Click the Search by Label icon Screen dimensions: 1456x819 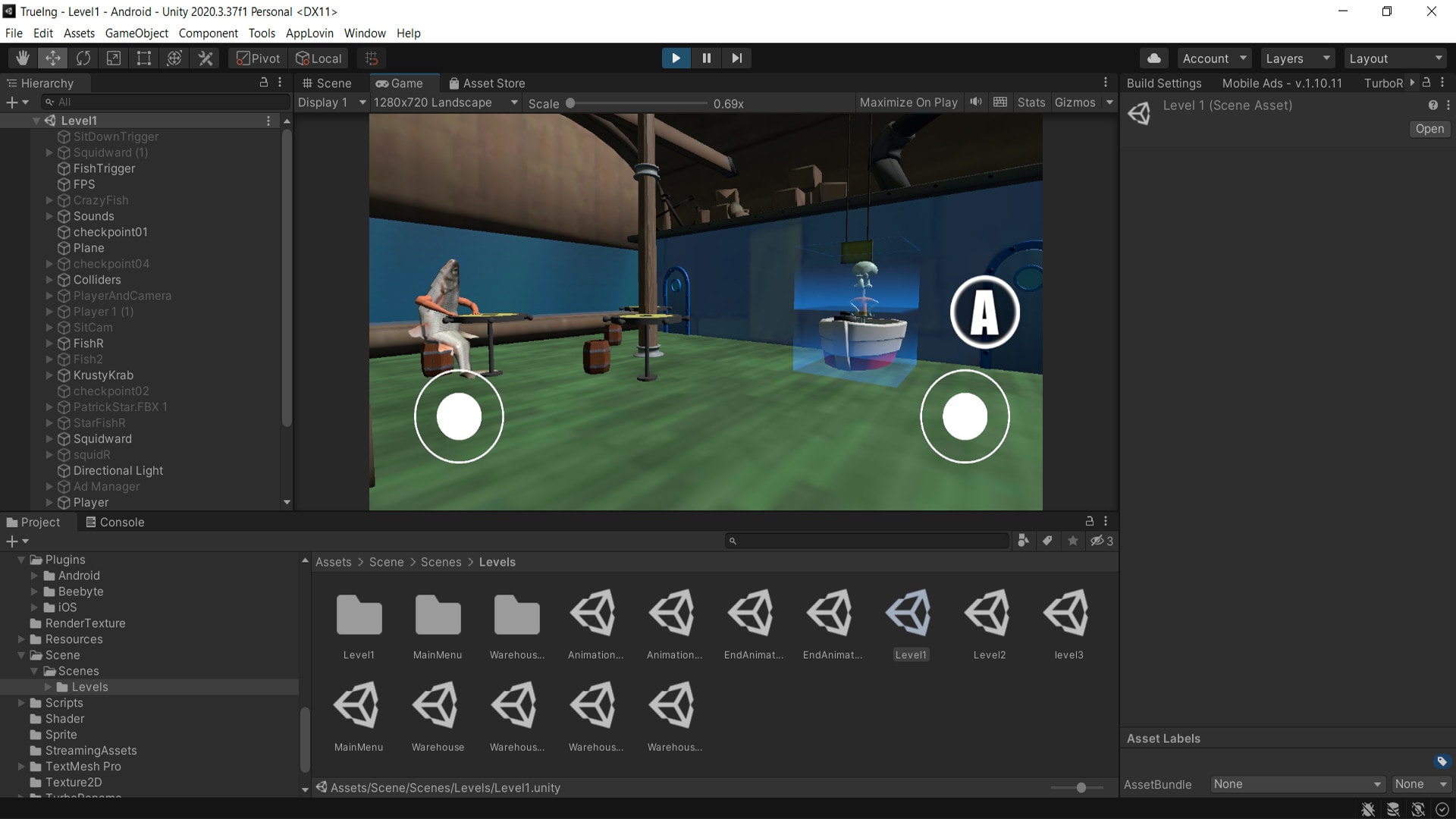pos(1047,541)
